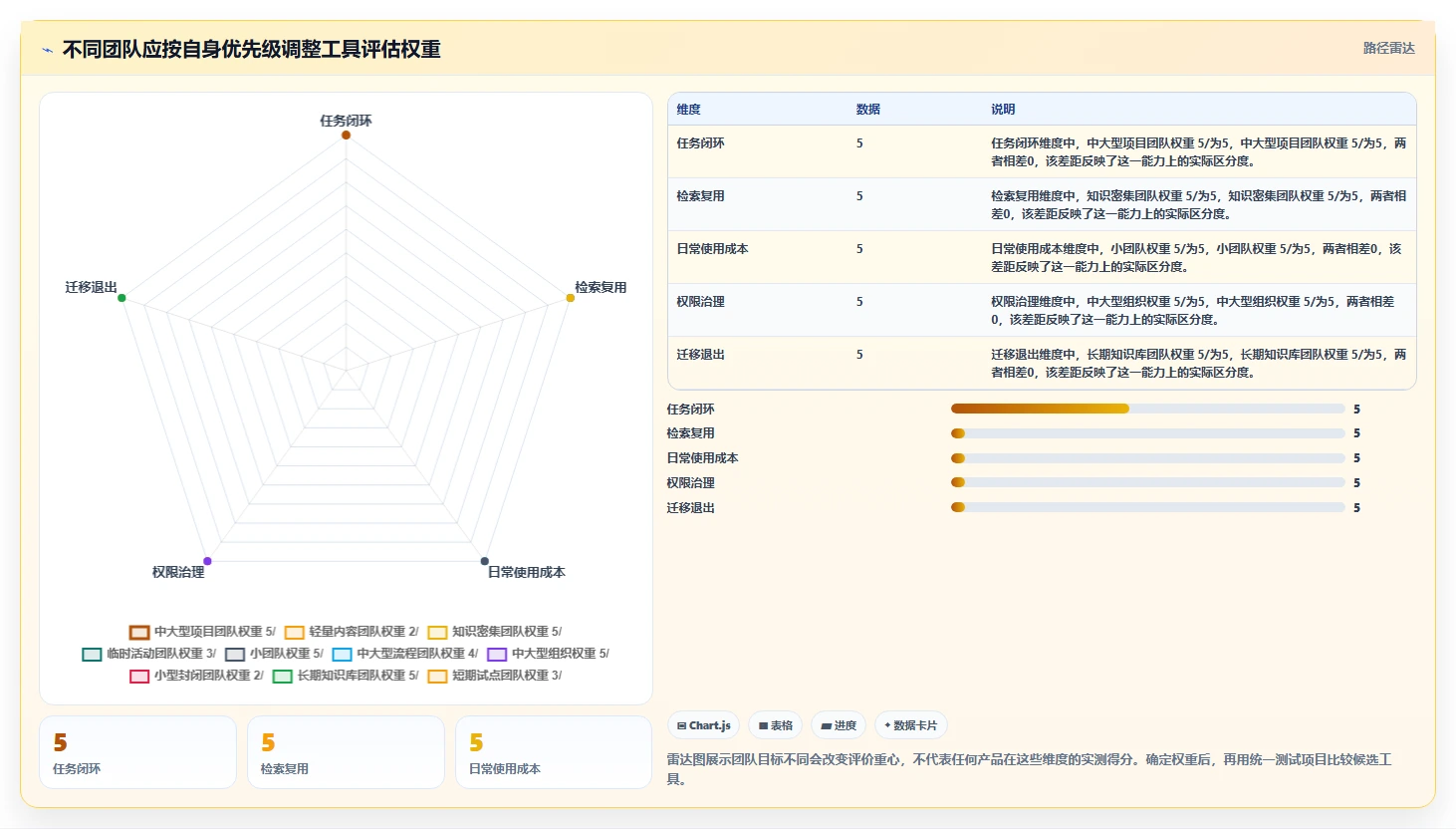Click the 权限治理 radar axis label
Viewport: 1456px width, 829px height.
[178, 572]
